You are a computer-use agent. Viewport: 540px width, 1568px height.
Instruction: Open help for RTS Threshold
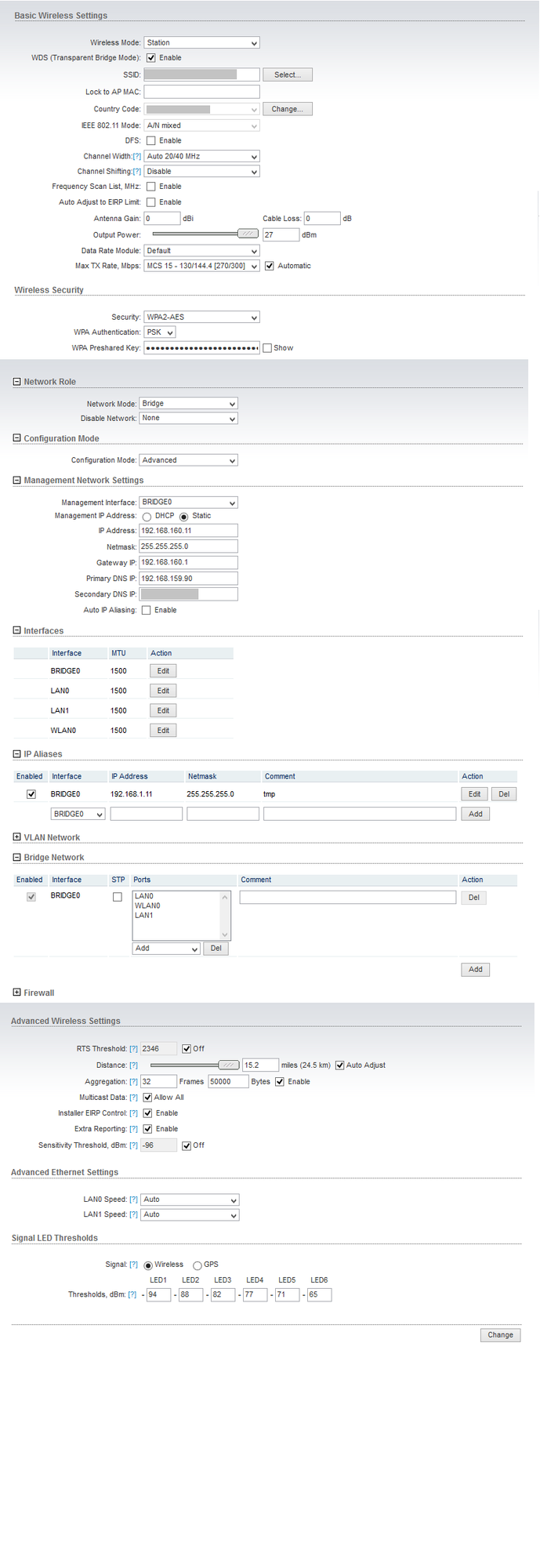tap(133, 1049)
